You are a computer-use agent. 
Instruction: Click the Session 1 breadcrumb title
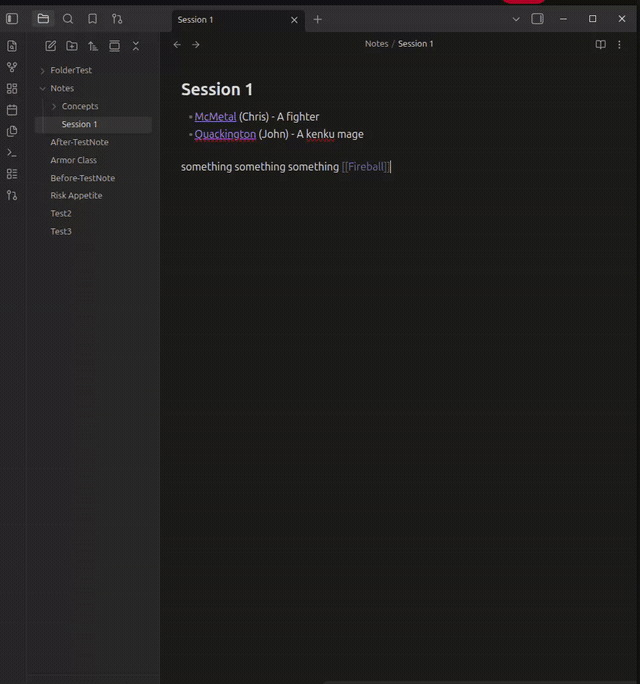pyautogui.click(x=416, y=44)
